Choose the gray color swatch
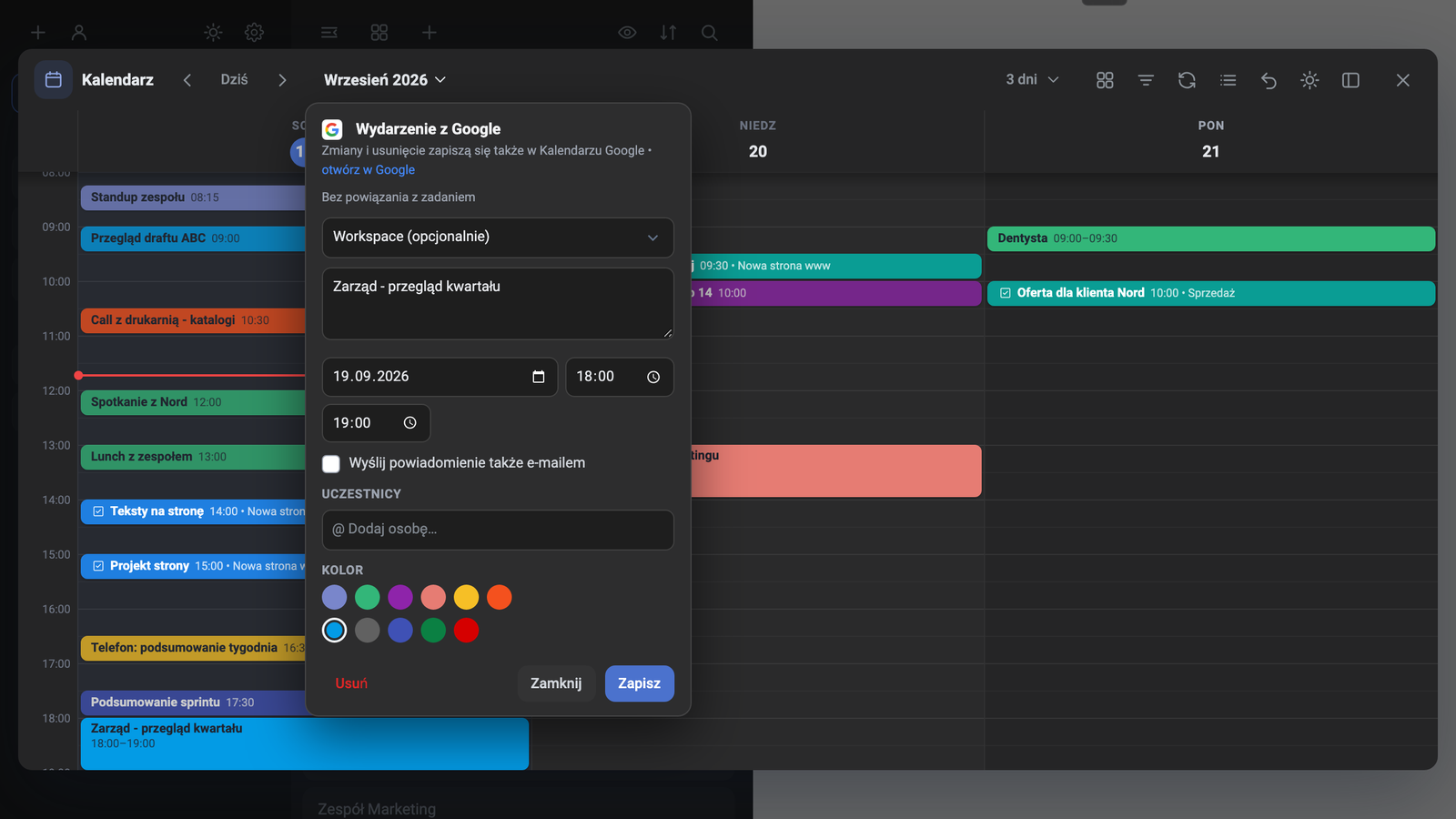1456x819 pixels. [368, 630]
